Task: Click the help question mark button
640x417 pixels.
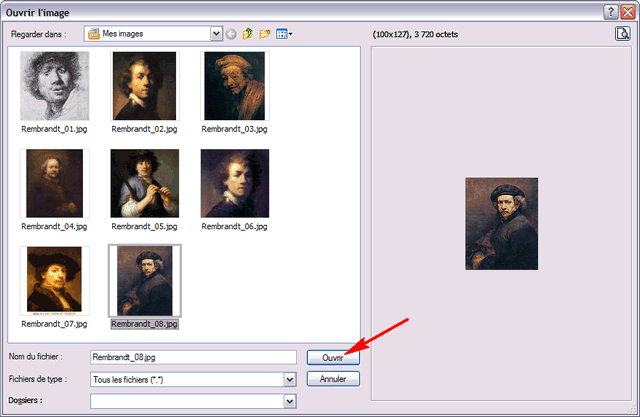Action: pyautogui.click(x=610, y=12)
